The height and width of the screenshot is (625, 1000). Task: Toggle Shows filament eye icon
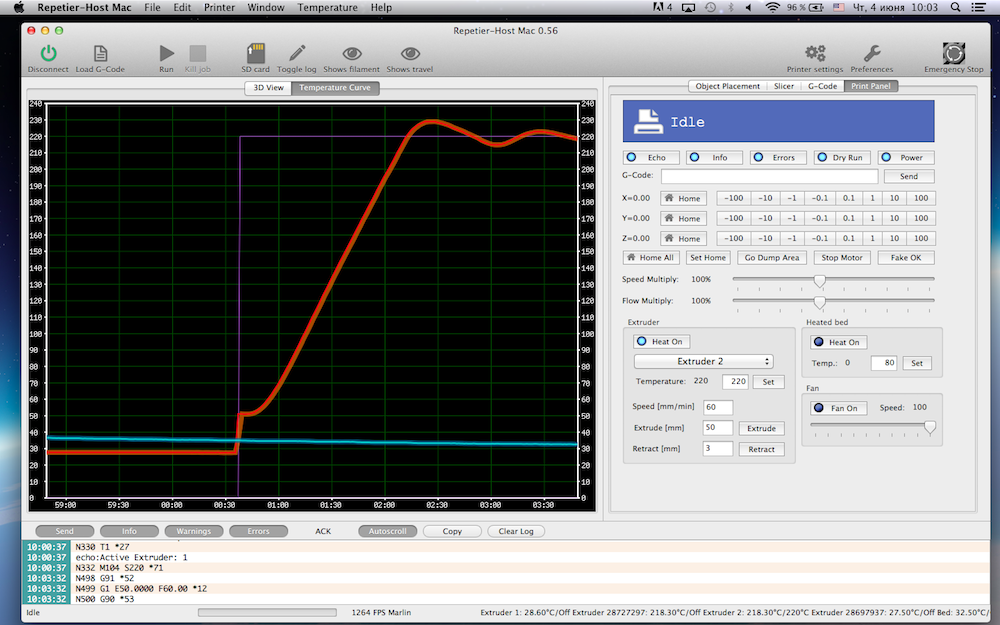click(351, 54)
